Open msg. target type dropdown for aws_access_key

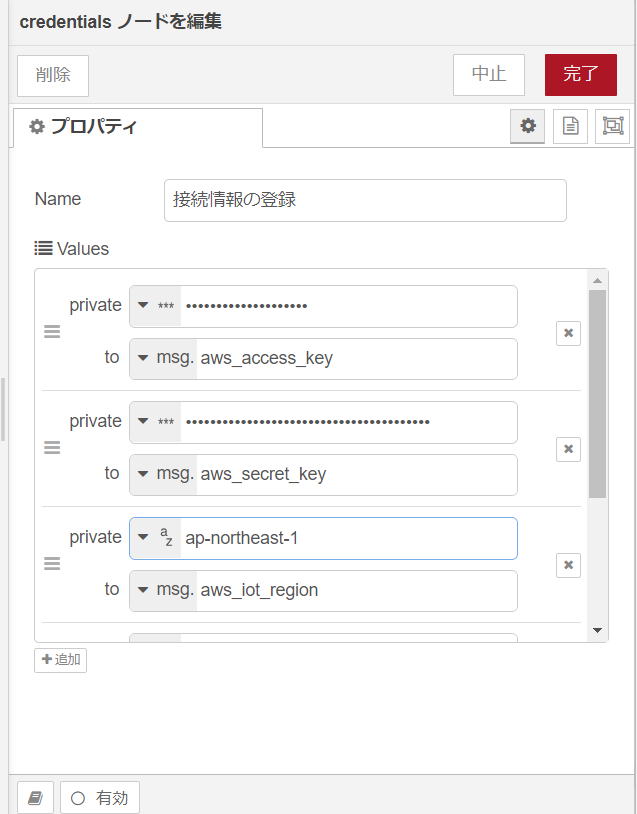[x=164, y=358]
